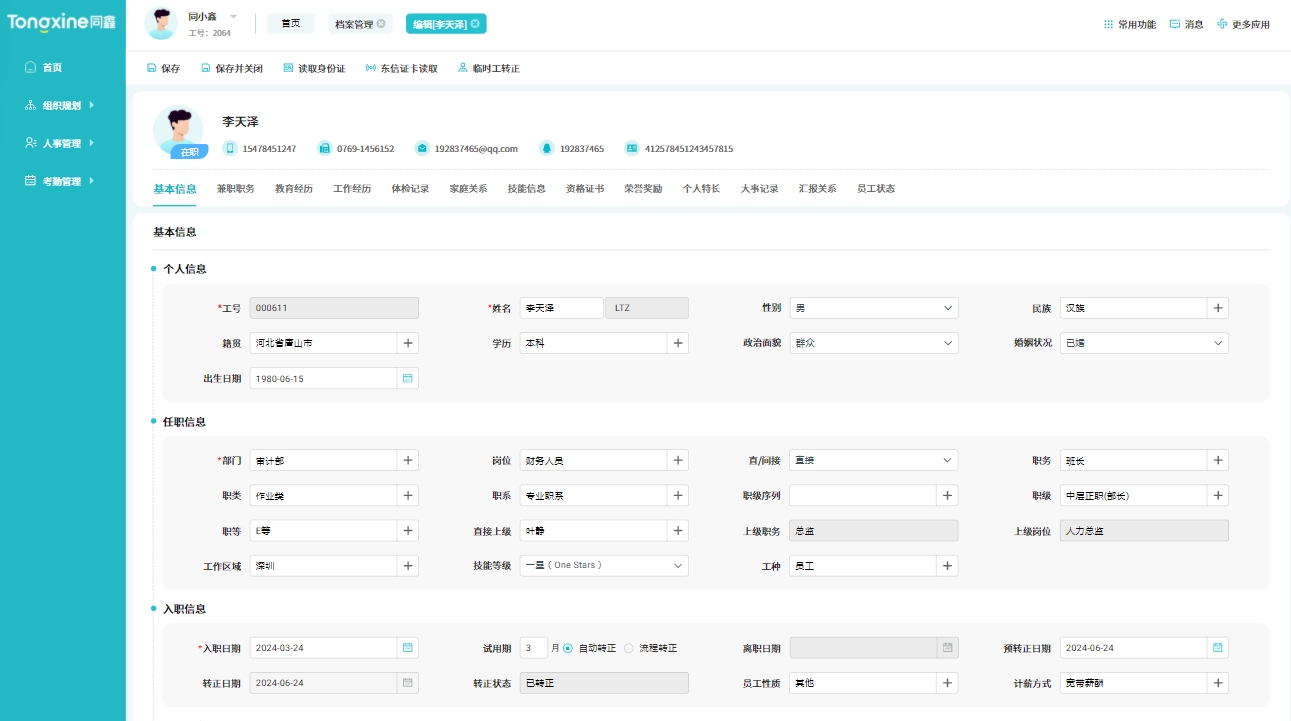
Task: Click the plus icon next to 学历
Action: click(678, 343)
